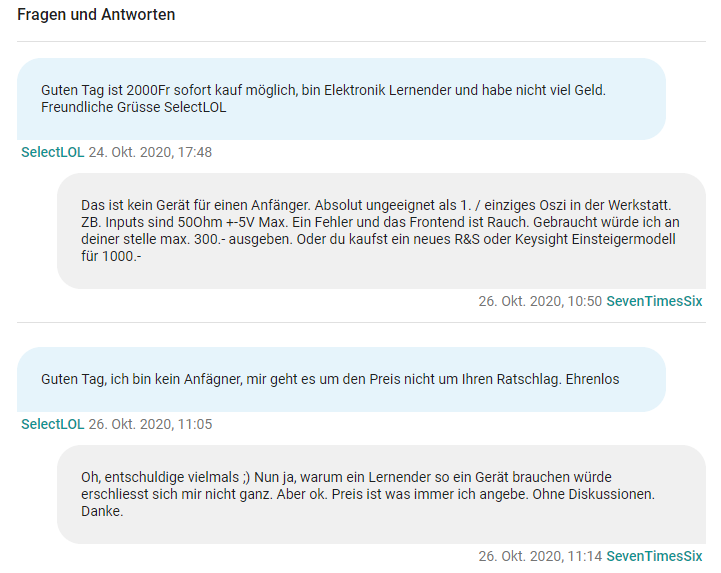Viewport: 721px width, 573px height.
Task: Click SevenTimesSix username at 11:14 reply
Action: tap(654, 556)
